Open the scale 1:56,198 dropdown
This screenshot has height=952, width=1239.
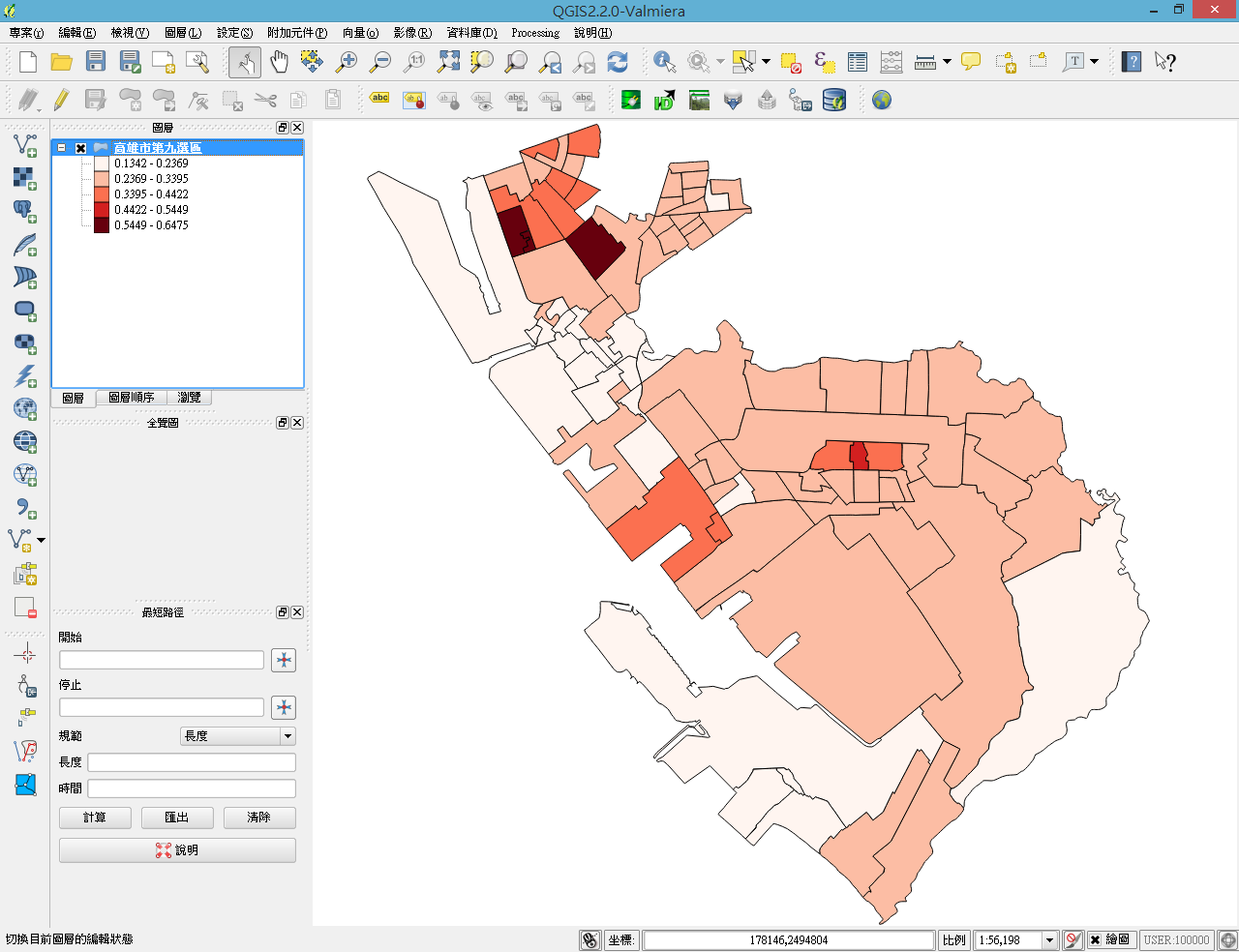click(1049, 939)
